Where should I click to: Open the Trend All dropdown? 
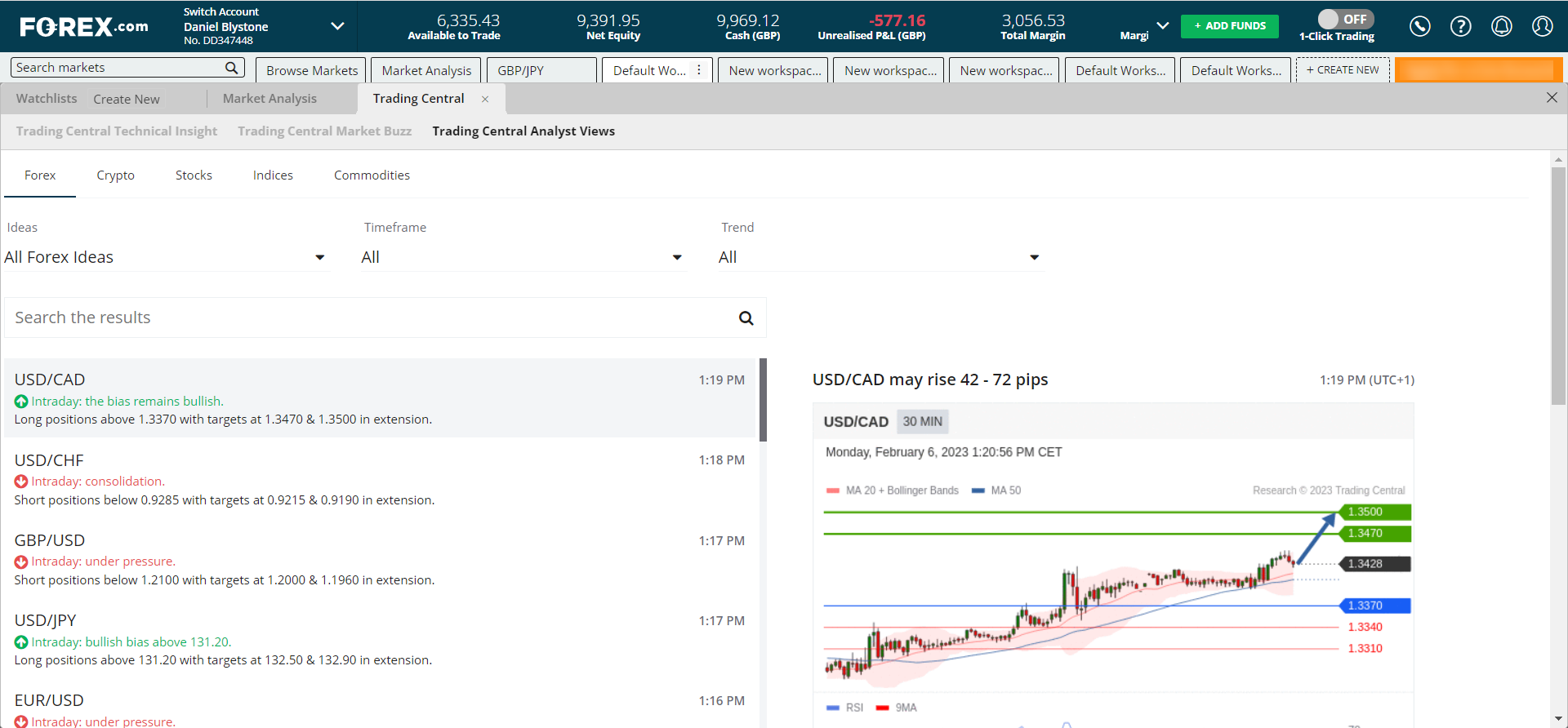pos(880,257)
